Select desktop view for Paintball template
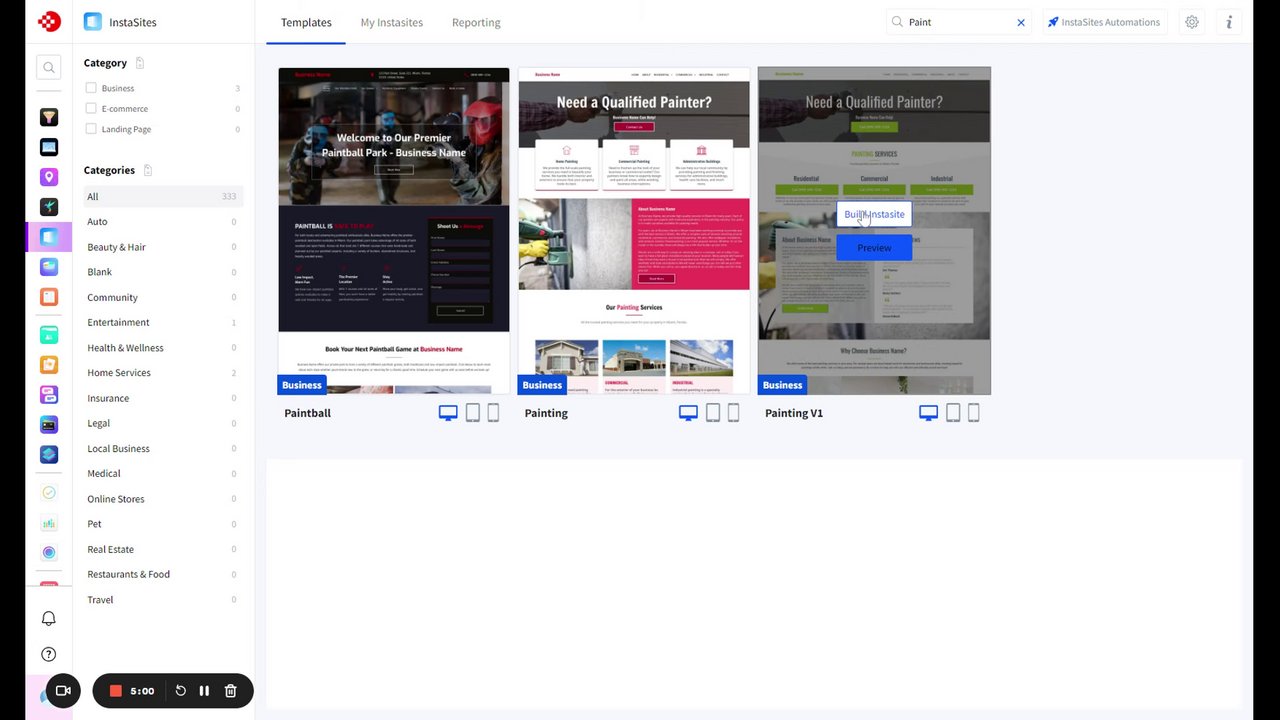Screen dimensions: 1280x720 click(448, 413)
